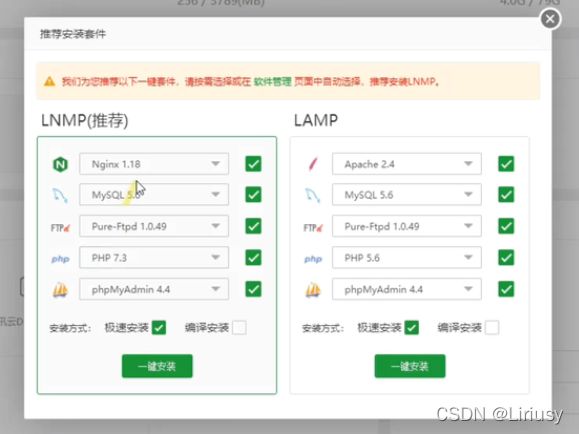Enable 编译安装 checkbox in LNMP panel

point(239,327)
